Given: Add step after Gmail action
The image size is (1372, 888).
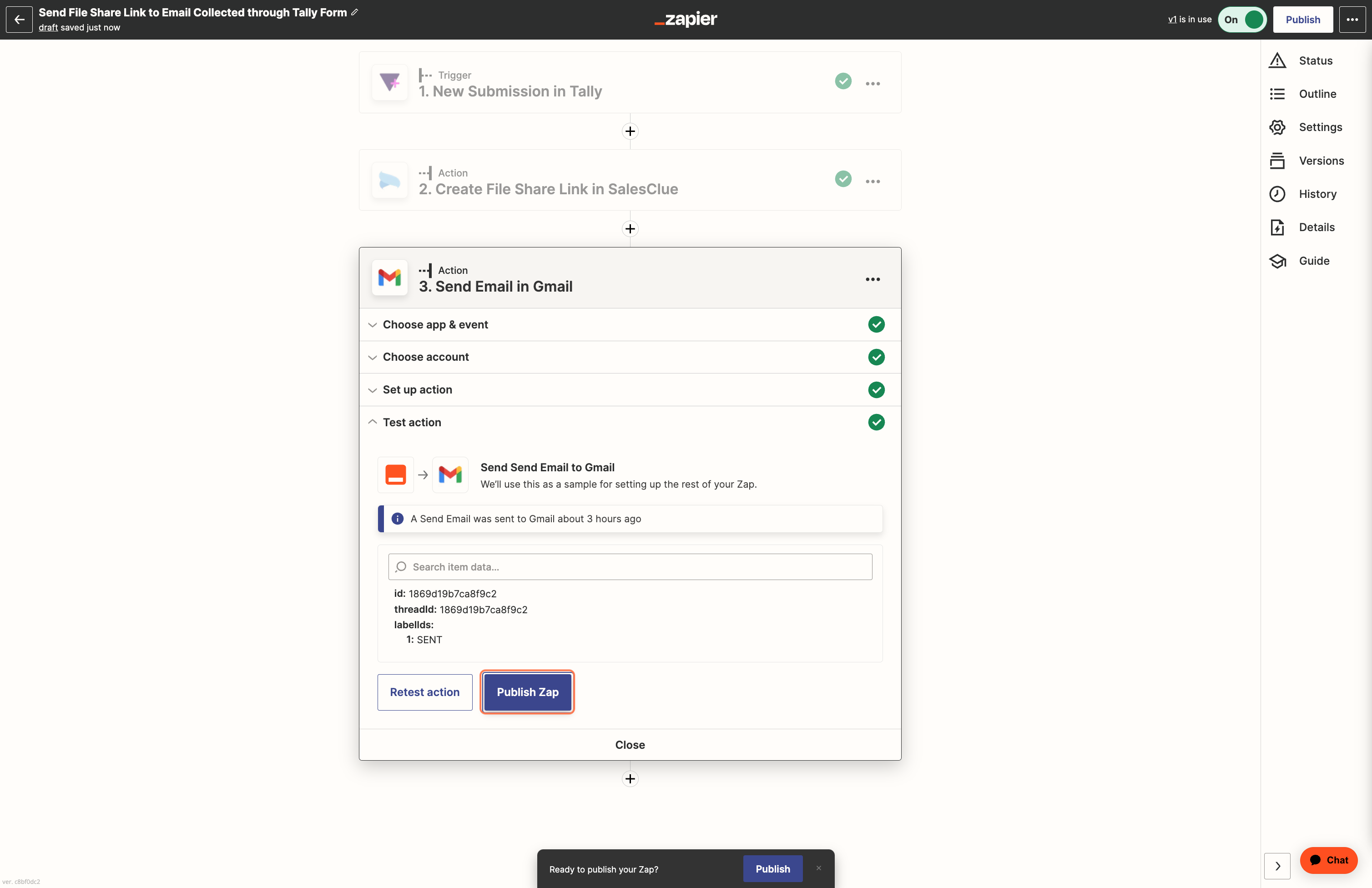Looking at the screenshot, I should [630, 779].
